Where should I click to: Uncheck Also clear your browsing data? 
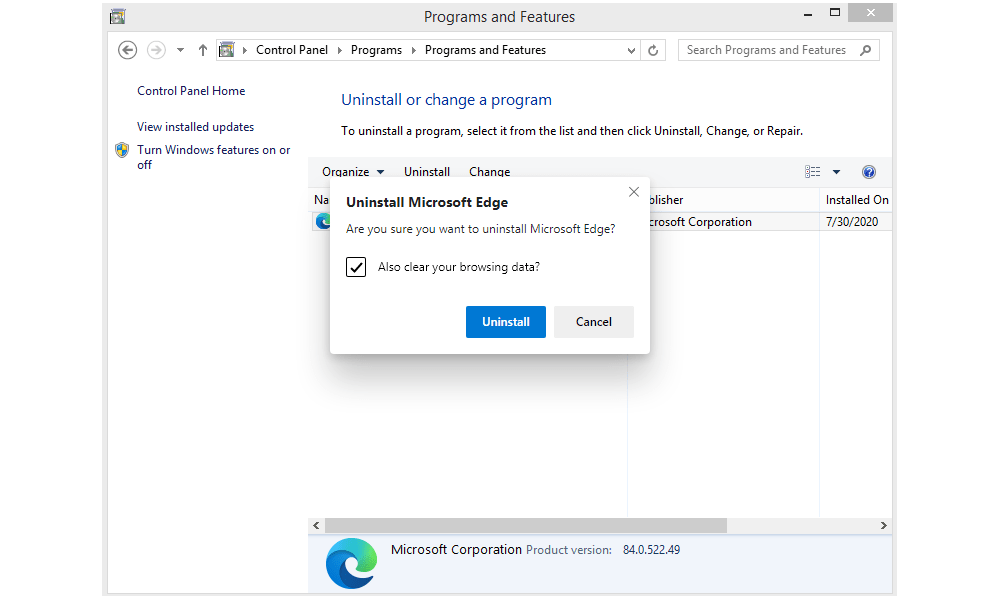pos(356,267)
